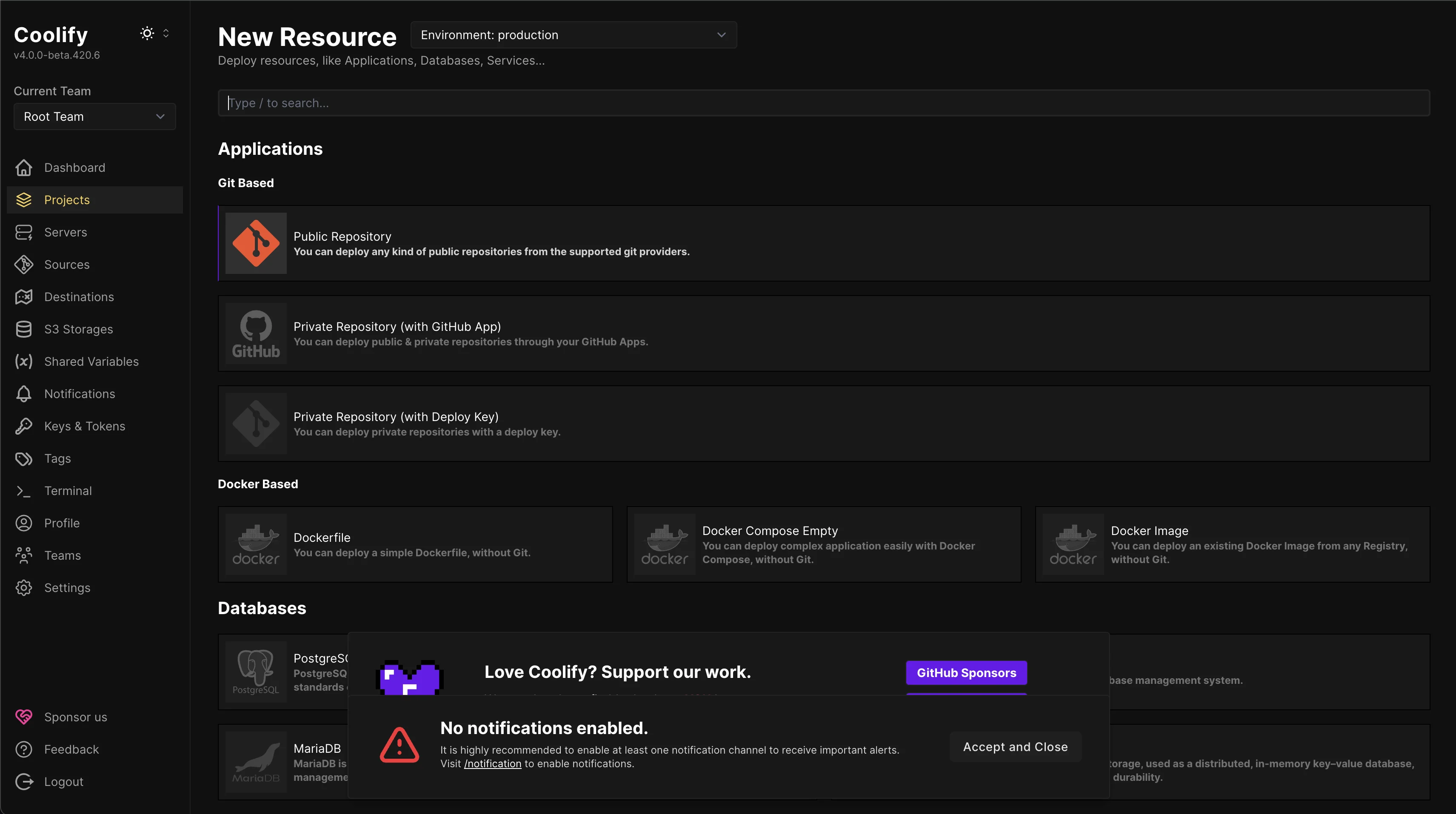Click the Sponsor us heart icon

[x=24, y=717]
